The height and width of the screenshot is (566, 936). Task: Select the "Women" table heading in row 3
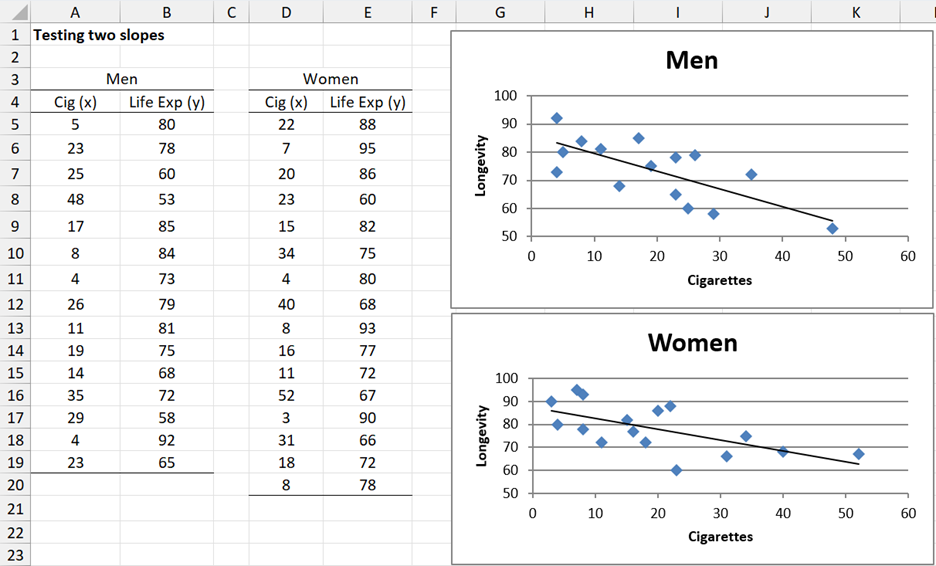(330, 79)
